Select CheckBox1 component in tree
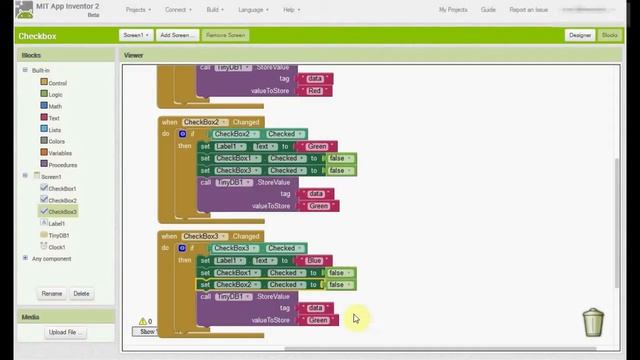Viewport: 640px width, 360px height. click(x=58, y=189)
